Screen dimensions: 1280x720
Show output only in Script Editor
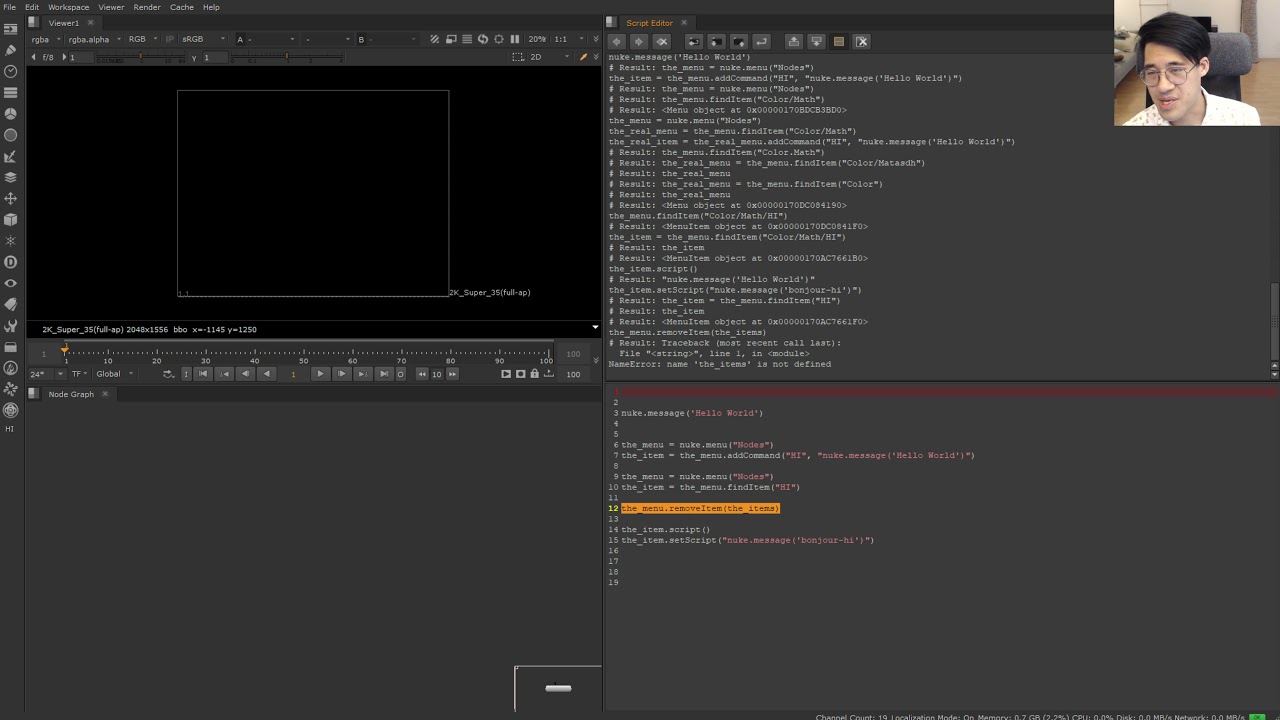pos(816,41)
